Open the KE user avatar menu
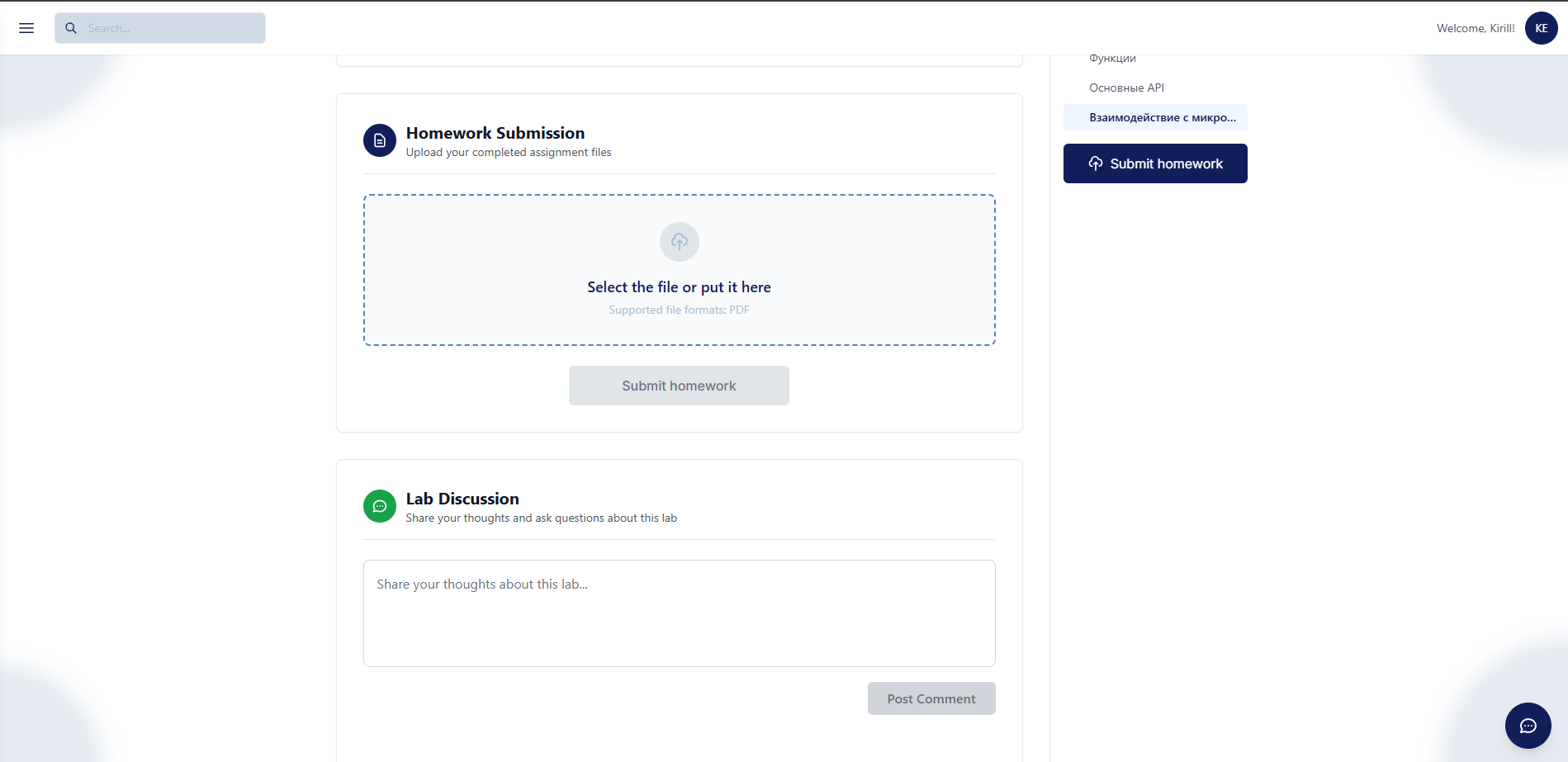 [1541, 28]
